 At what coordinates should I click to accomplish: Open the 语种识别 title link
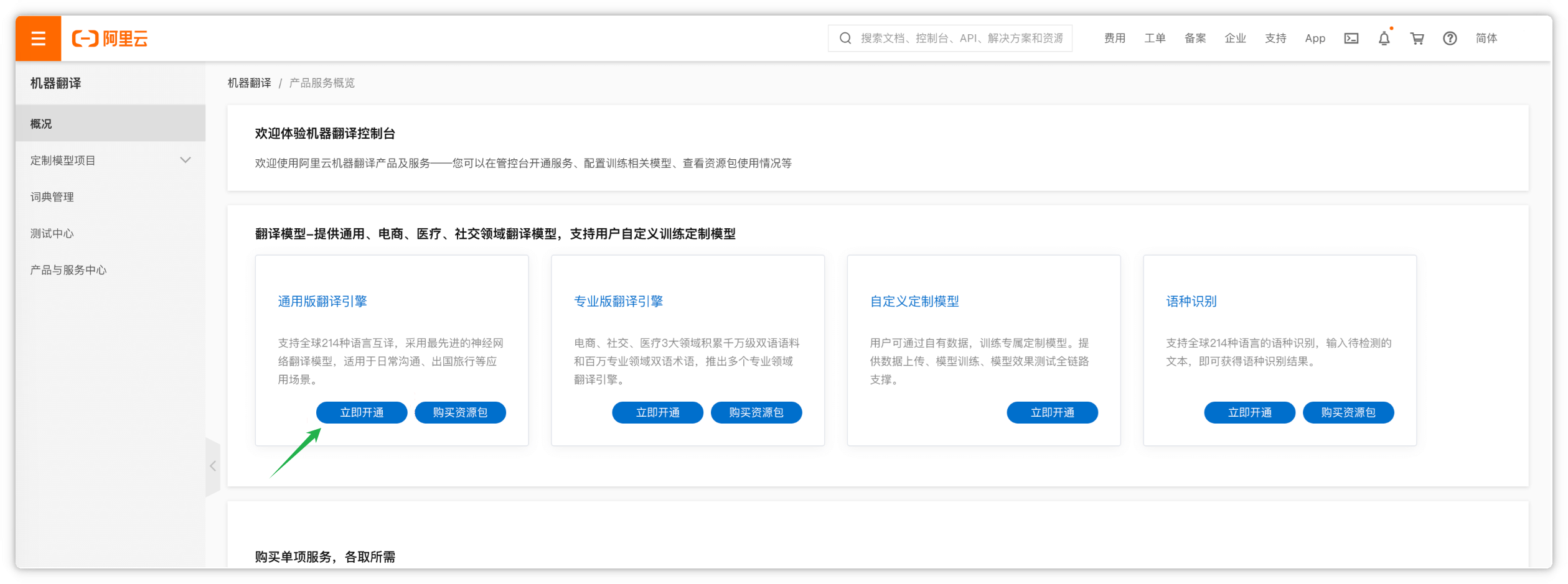1191,302
